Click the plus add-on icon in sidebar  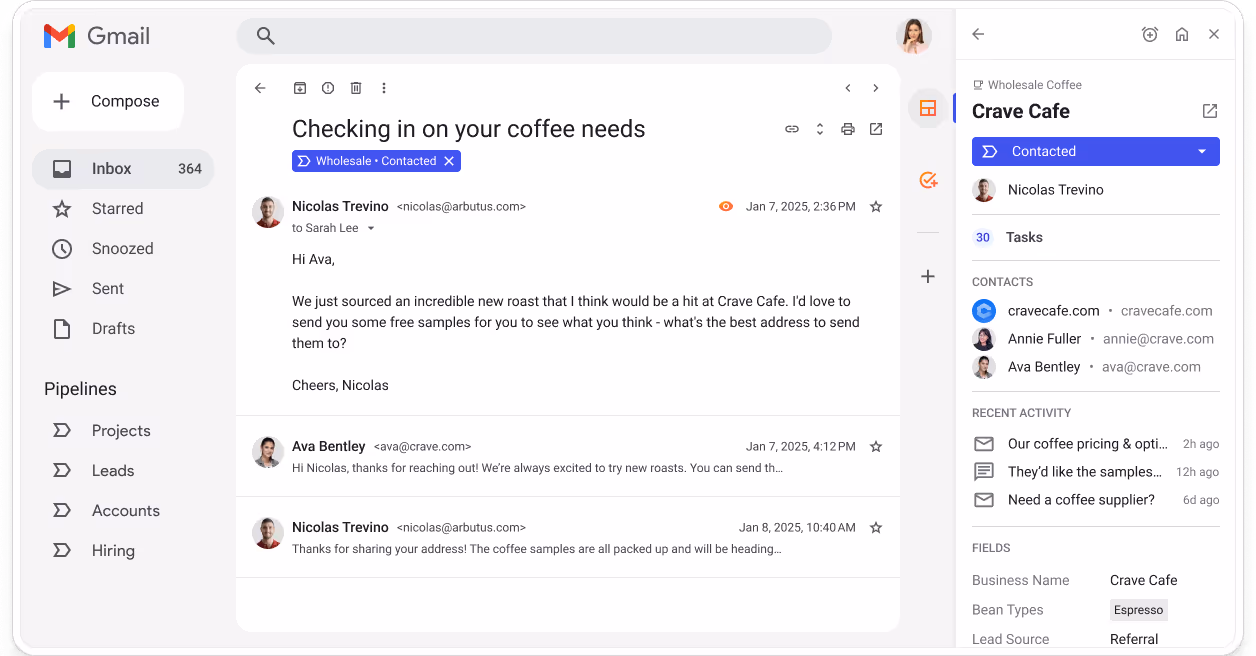click(x=928, y=276)
